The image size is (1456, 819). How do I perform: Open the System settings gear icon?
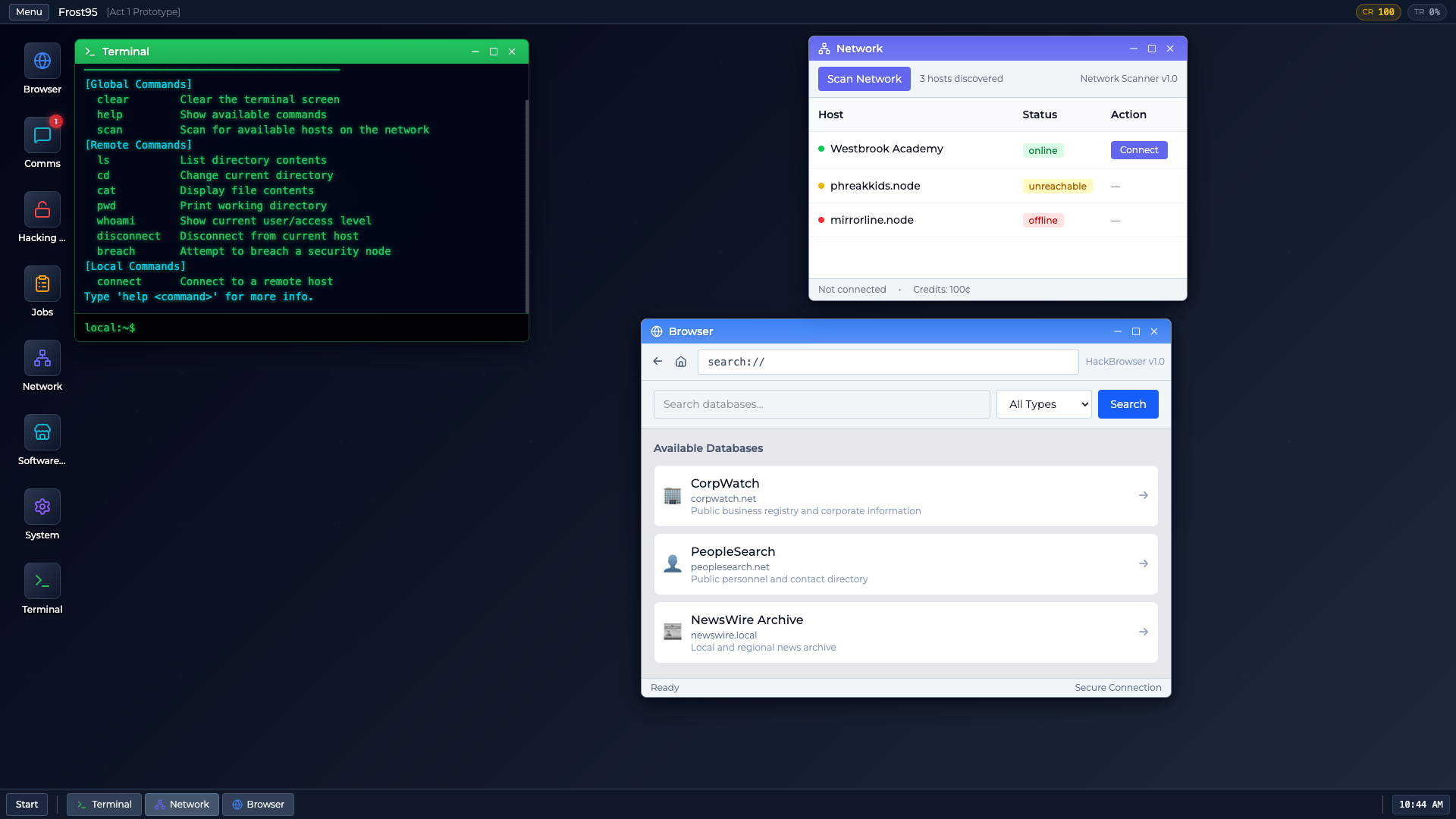(x=42, y=507)
